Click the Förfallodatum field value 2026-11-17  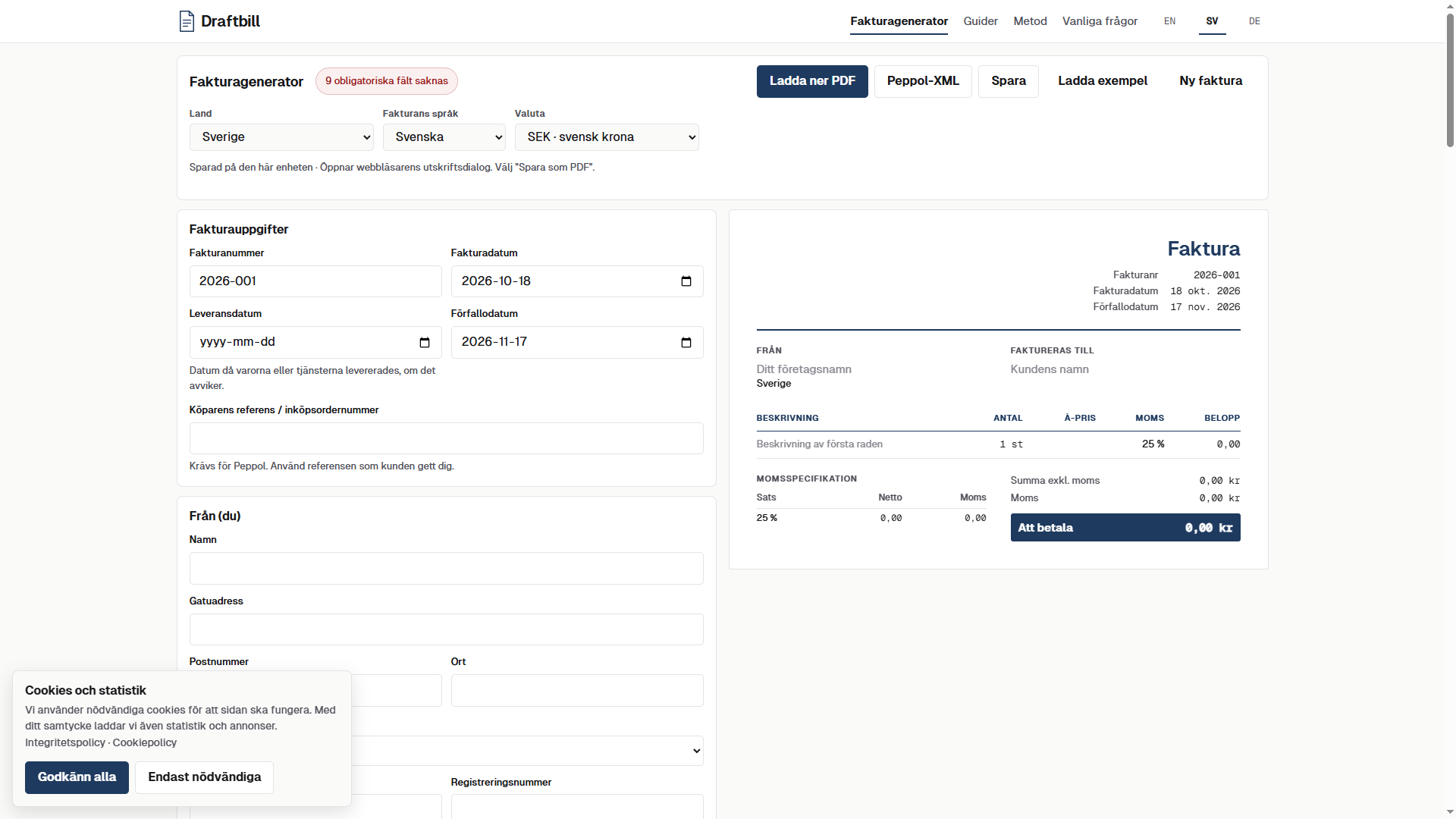point(494,342)
